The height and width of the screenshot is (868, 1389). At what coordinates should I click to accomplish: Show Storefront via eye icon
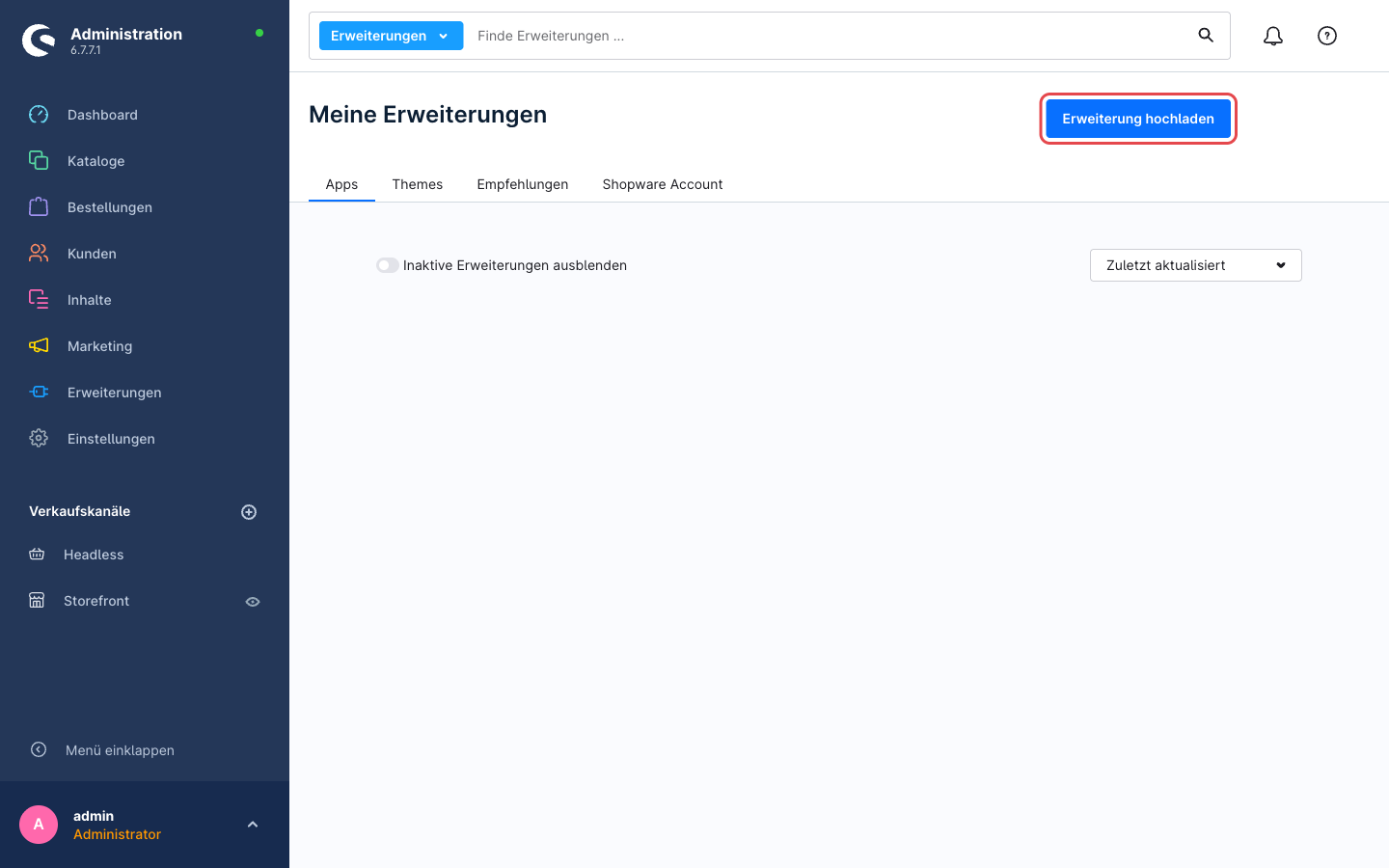click(x=253, y=602)
